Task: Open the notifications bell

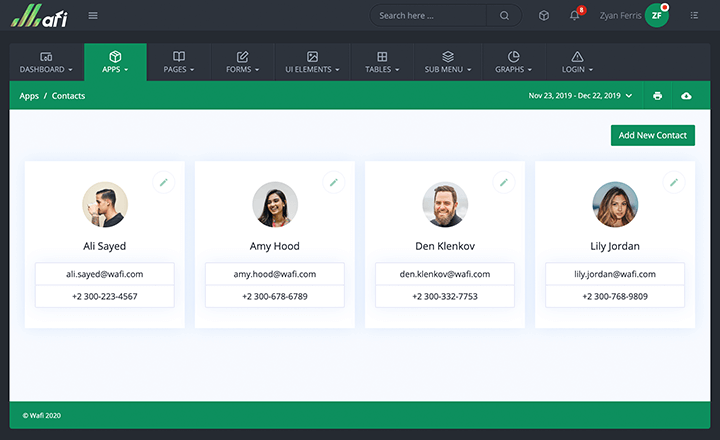Action: pos(574,15)
